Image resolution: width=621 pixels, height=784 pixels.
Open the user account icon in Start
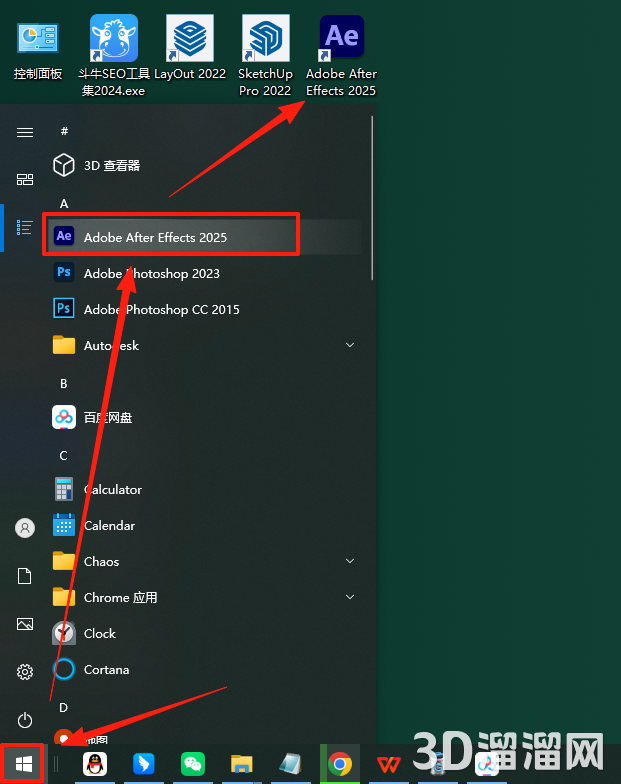tap(25, 528)
